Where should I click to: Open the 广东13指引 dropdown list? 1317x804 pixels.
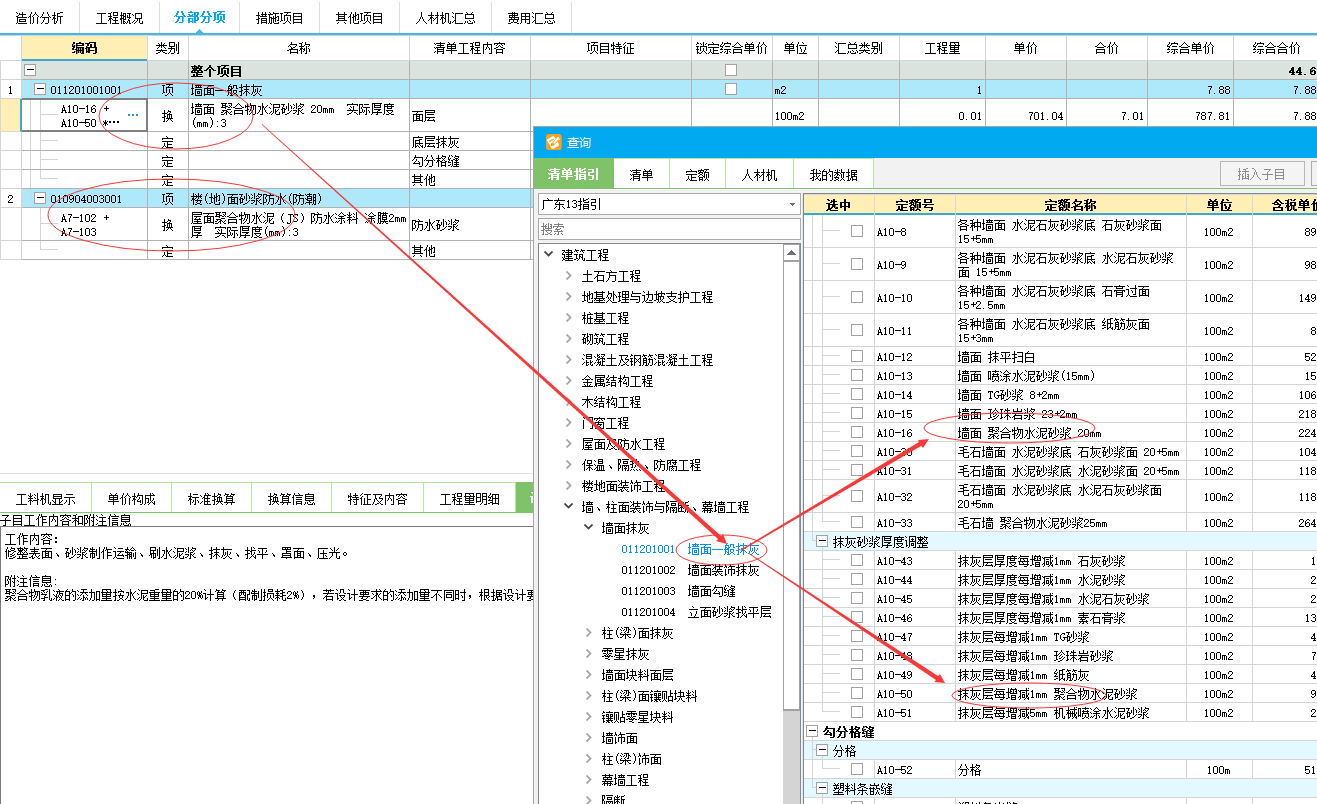click(792, 204)
